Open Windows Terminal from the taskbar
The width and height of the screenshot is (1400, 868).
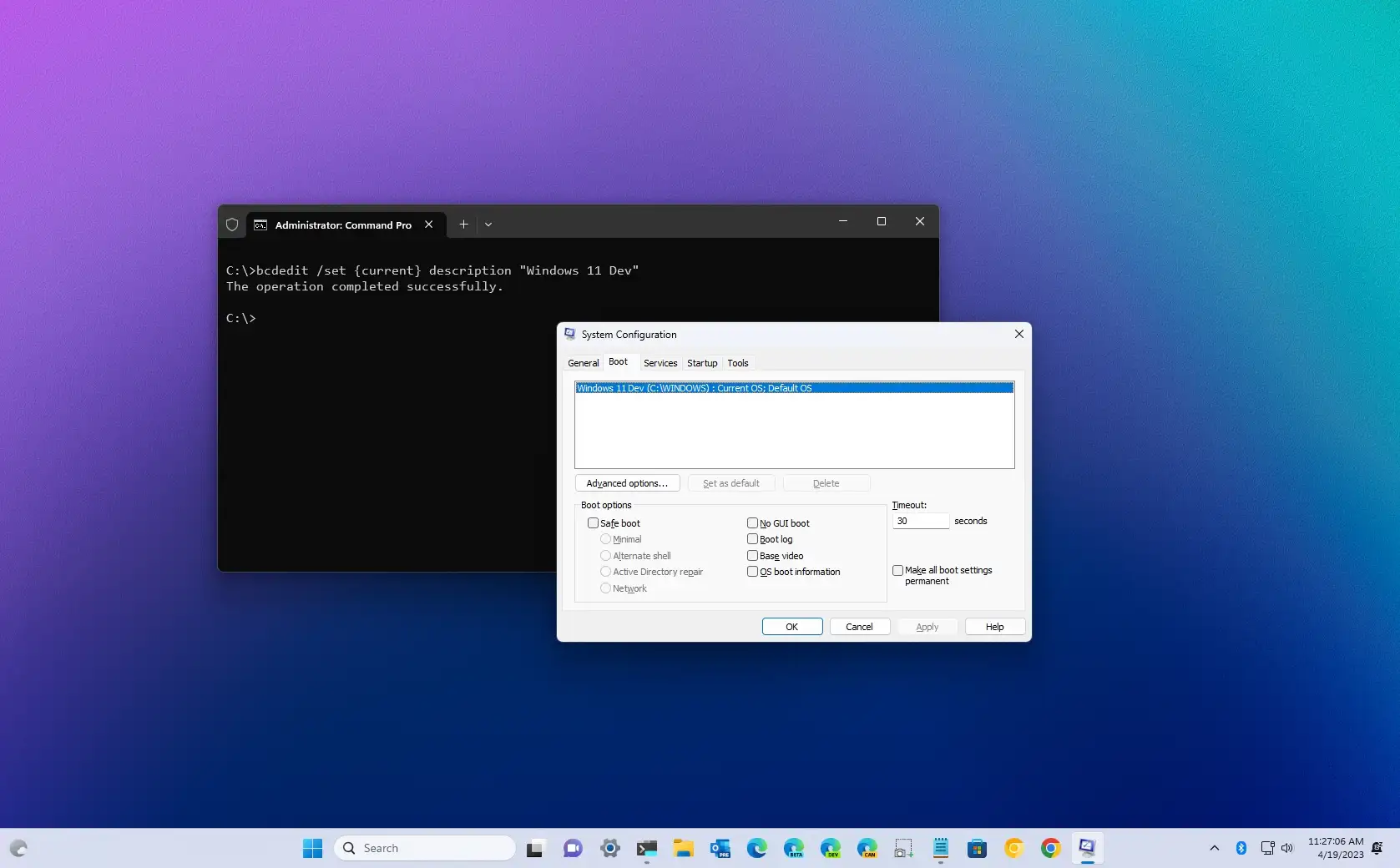[648, 848]
